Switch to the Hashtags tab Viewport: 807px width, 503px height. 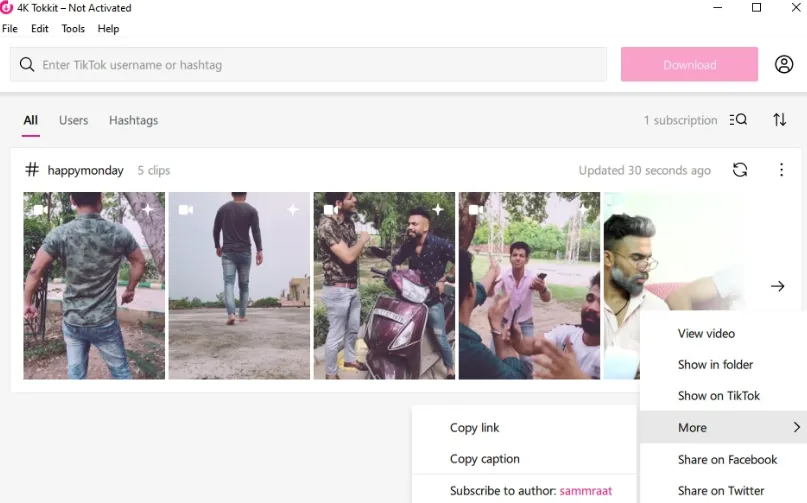pyautogui.click(x=133, y=120)
